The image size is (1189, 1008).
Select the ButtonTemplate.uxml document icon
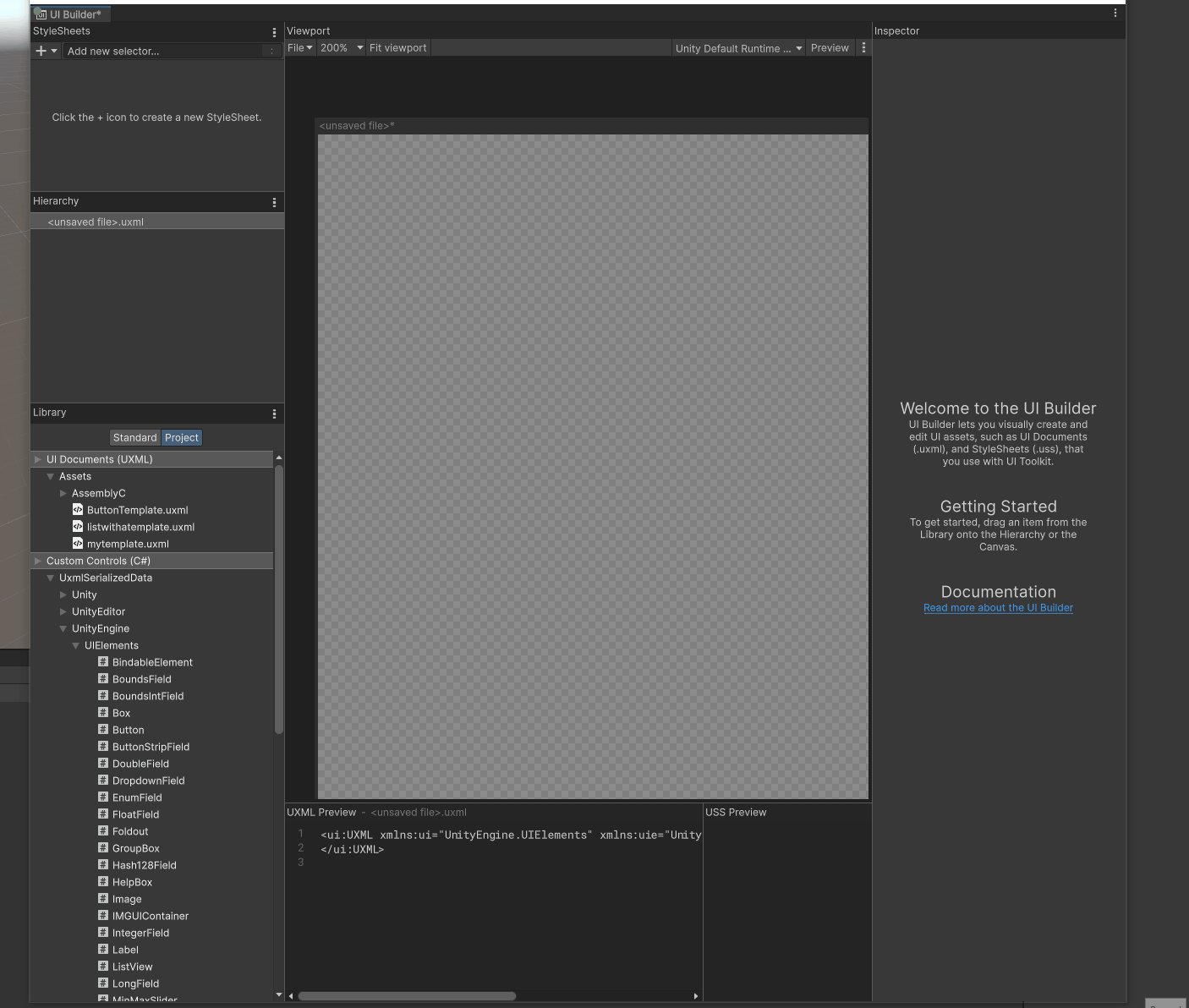(78, 510)
